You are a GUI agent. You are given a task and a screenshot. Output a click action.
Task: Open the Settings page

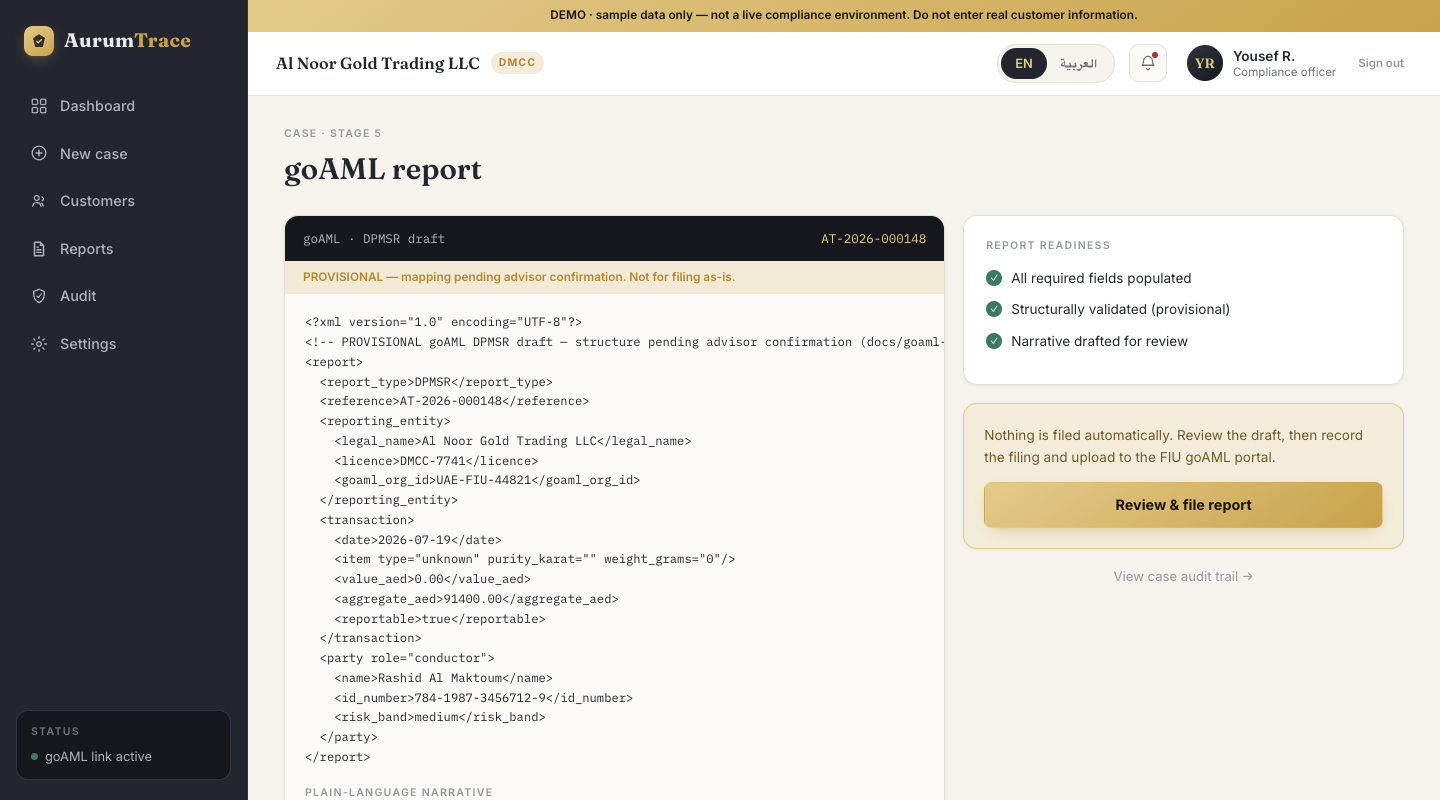click(x=124, y=344)
